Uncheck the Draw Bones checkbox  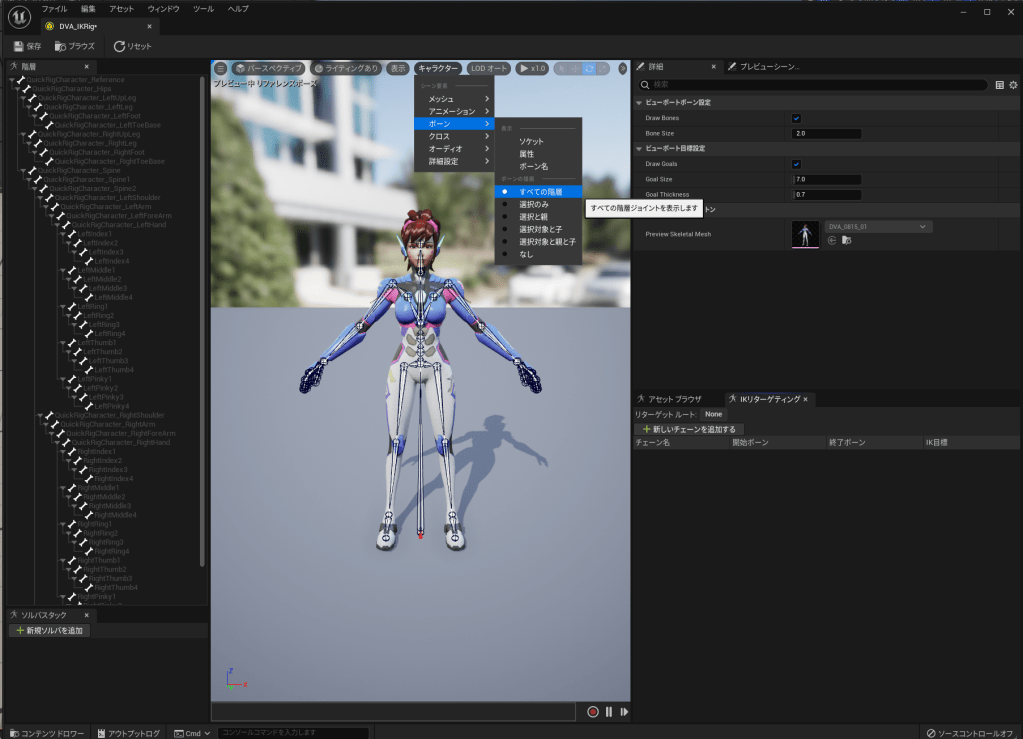click(x=796, y=118)
